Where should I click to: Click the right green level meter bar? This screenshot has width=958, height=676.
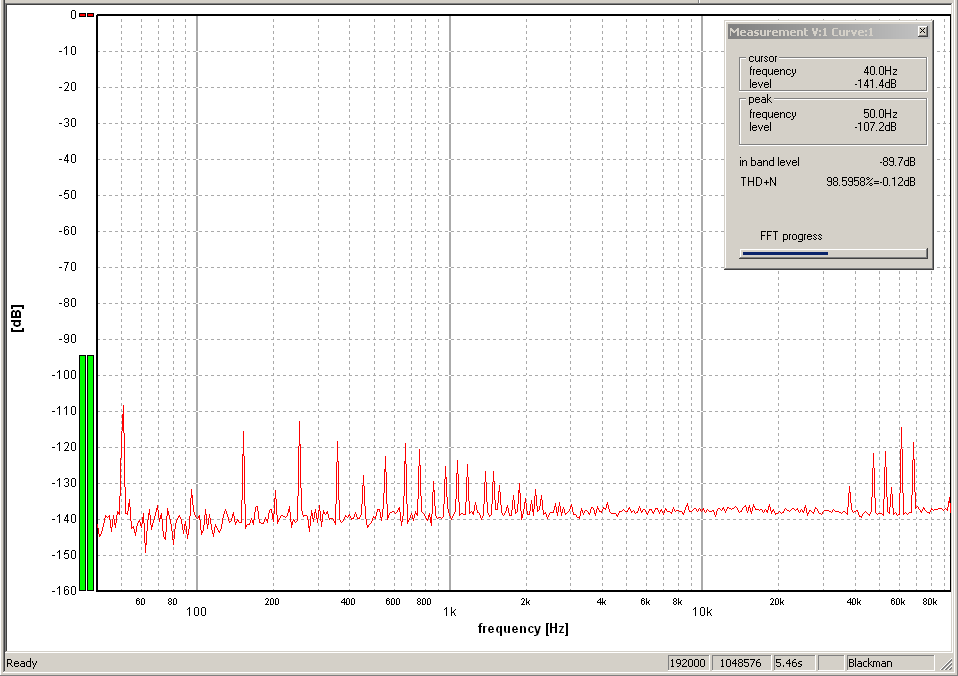(91, 471)
